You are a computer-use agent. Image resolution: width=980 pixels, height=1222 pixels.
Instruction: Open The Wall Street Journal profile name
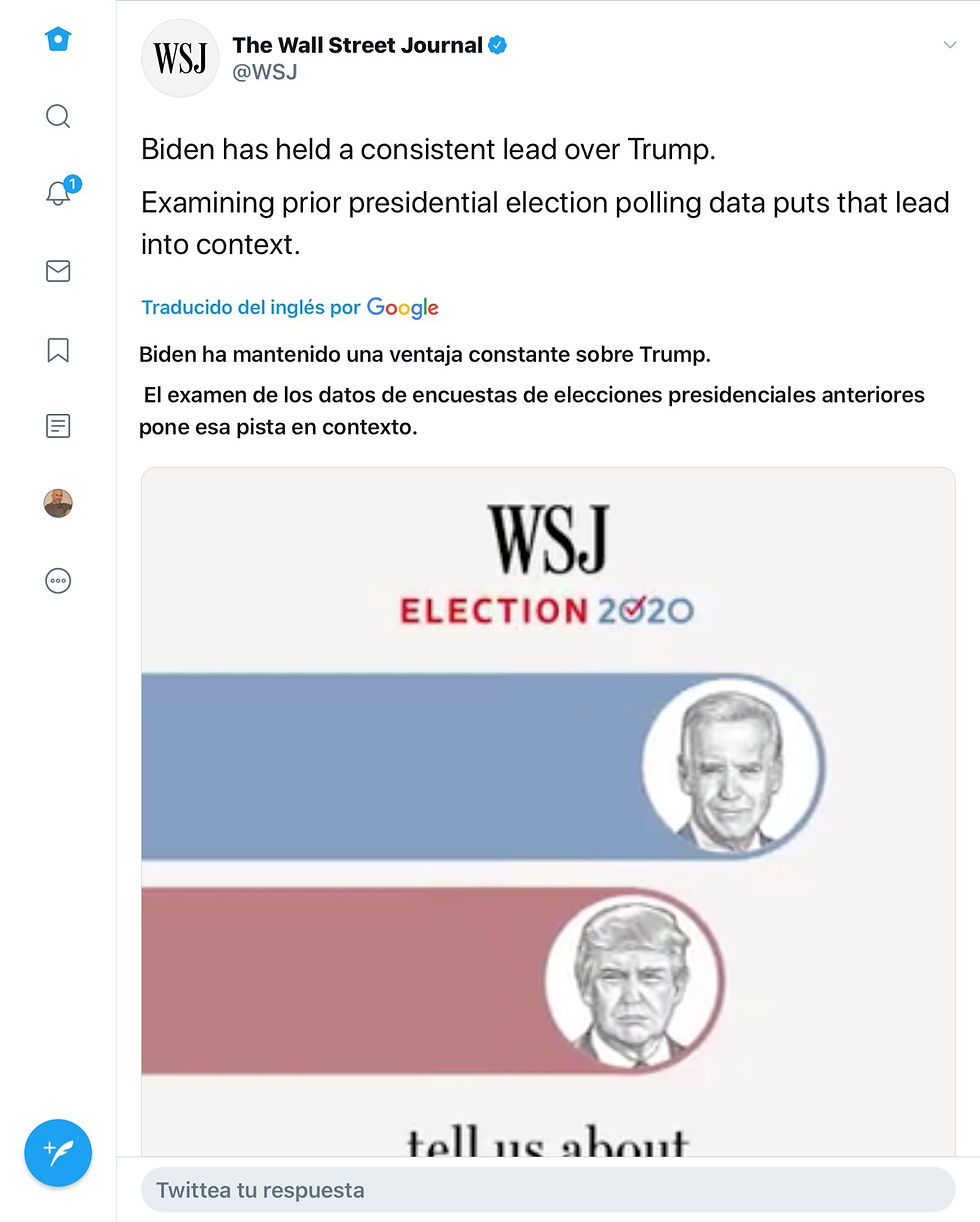point(357,45)
